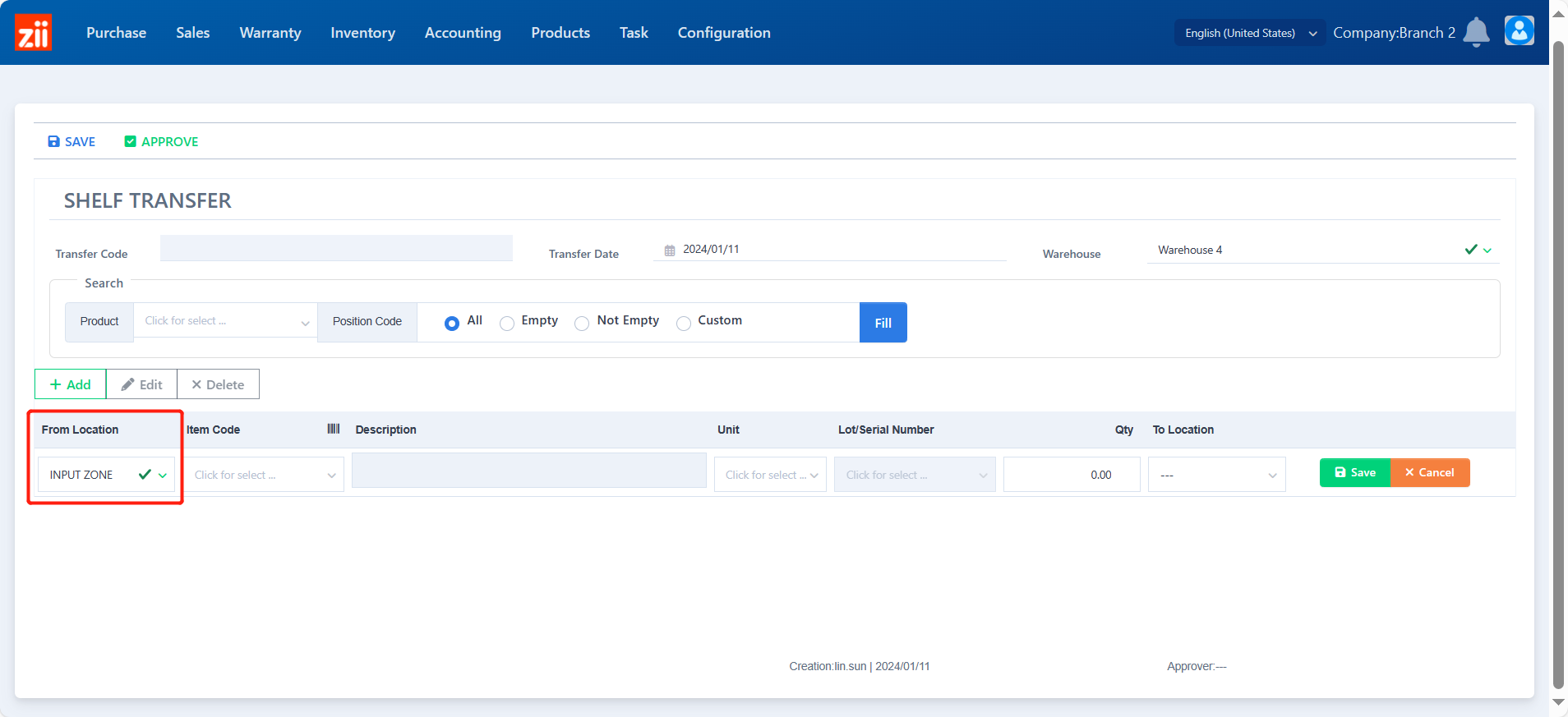Click the Position Code label
Viewport: 1568px width, 717px height.
(x=367, y=321)
